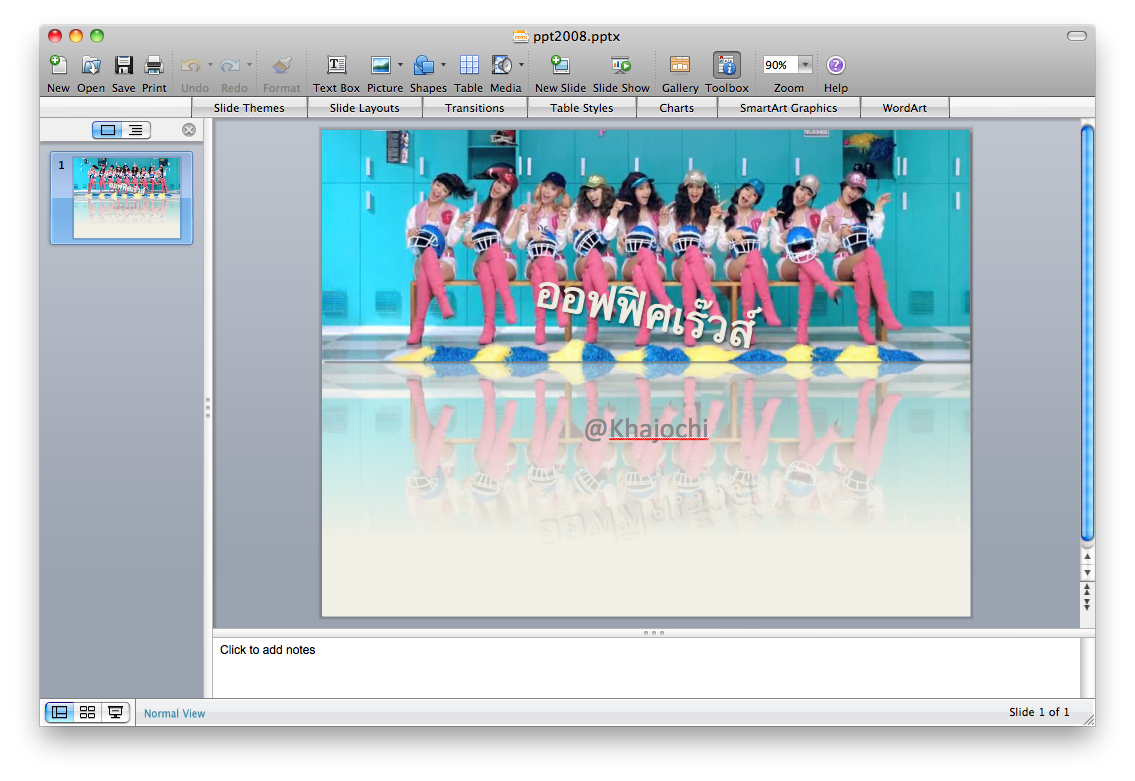Select the Thai WordArt text on slide

pyautogui.click(x=648, y=313)
